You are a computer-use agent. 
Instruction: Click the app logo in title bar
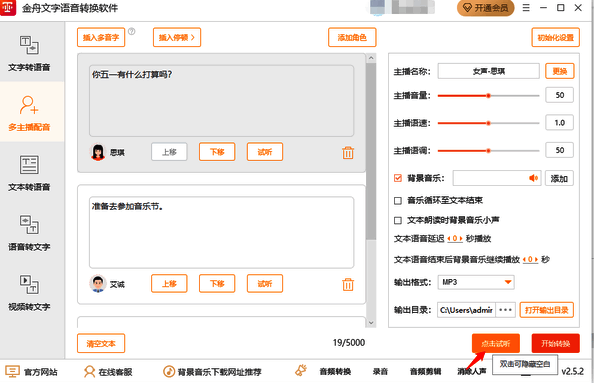(x=8, y=8)
